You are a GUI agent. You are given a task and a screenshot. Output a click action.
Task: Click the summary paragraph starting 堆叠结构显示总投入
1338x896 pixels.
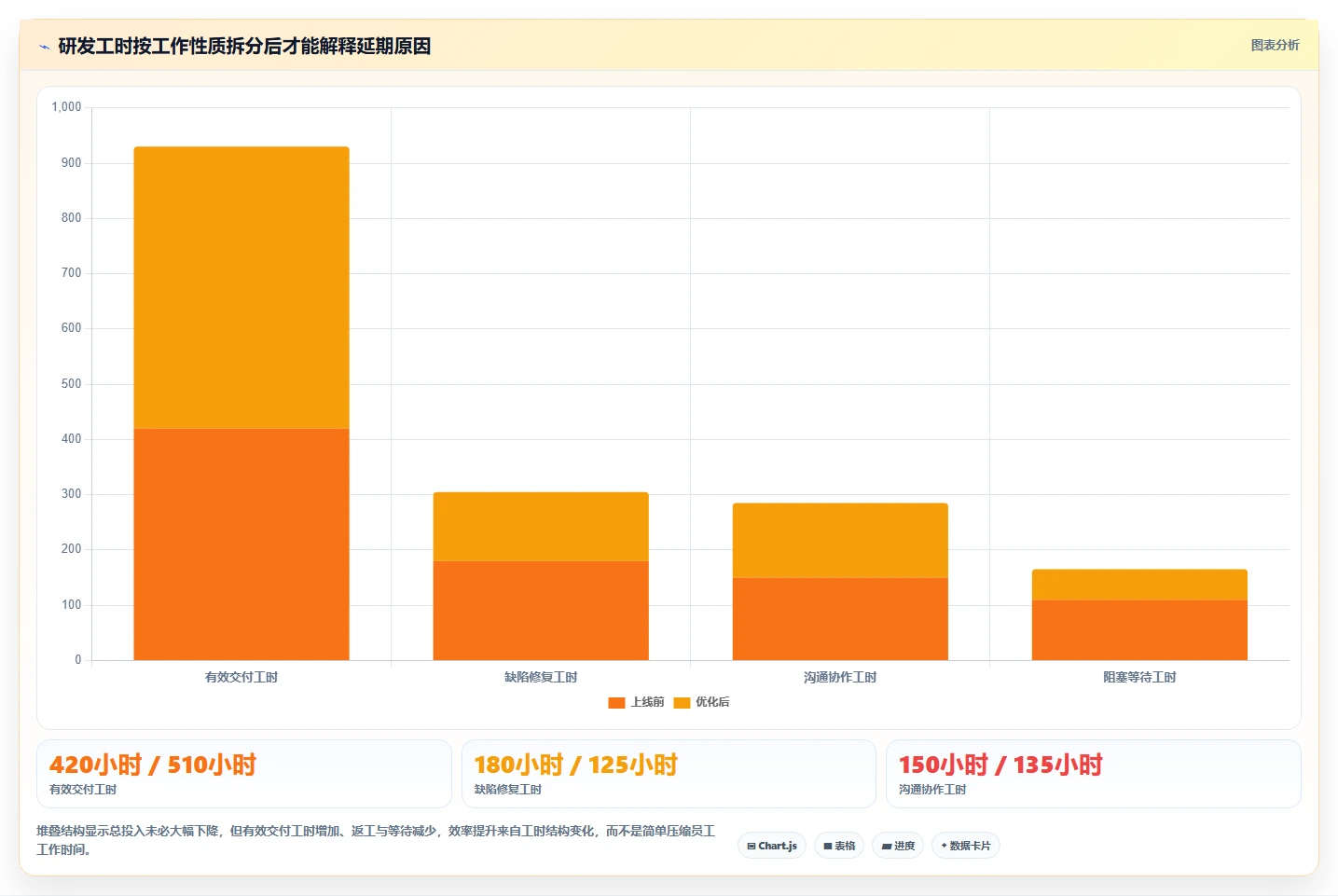377,840
